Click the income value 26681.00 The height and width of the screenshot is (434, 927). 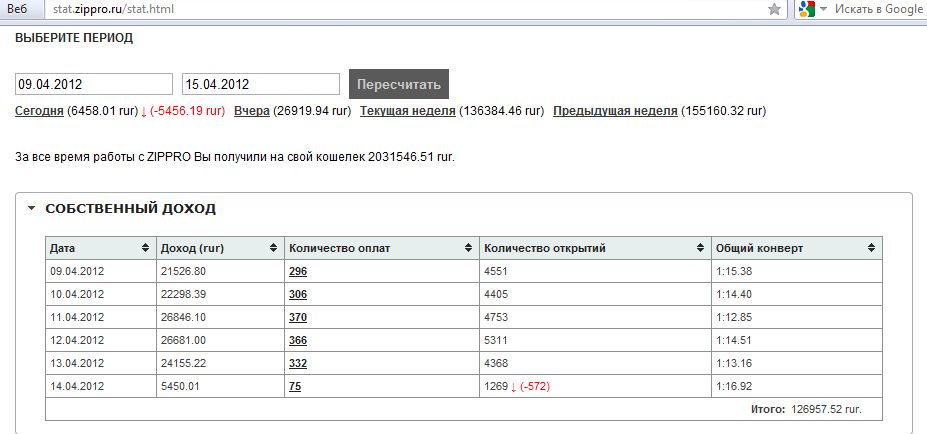(183, 341)
